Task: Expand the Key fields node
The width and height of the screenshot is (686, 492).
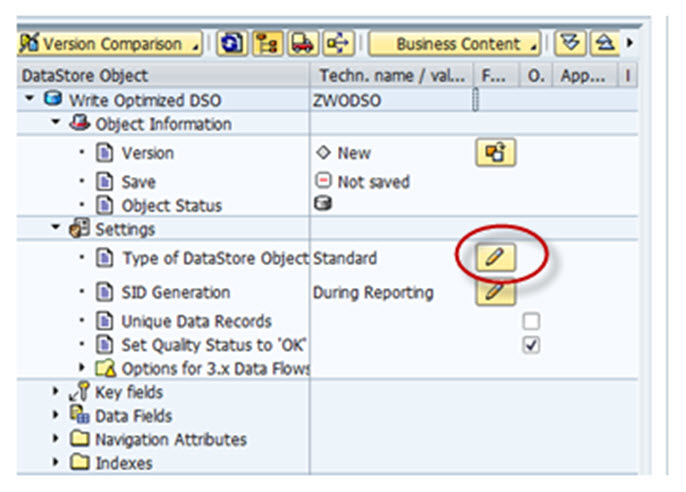Action: [56, 393]
